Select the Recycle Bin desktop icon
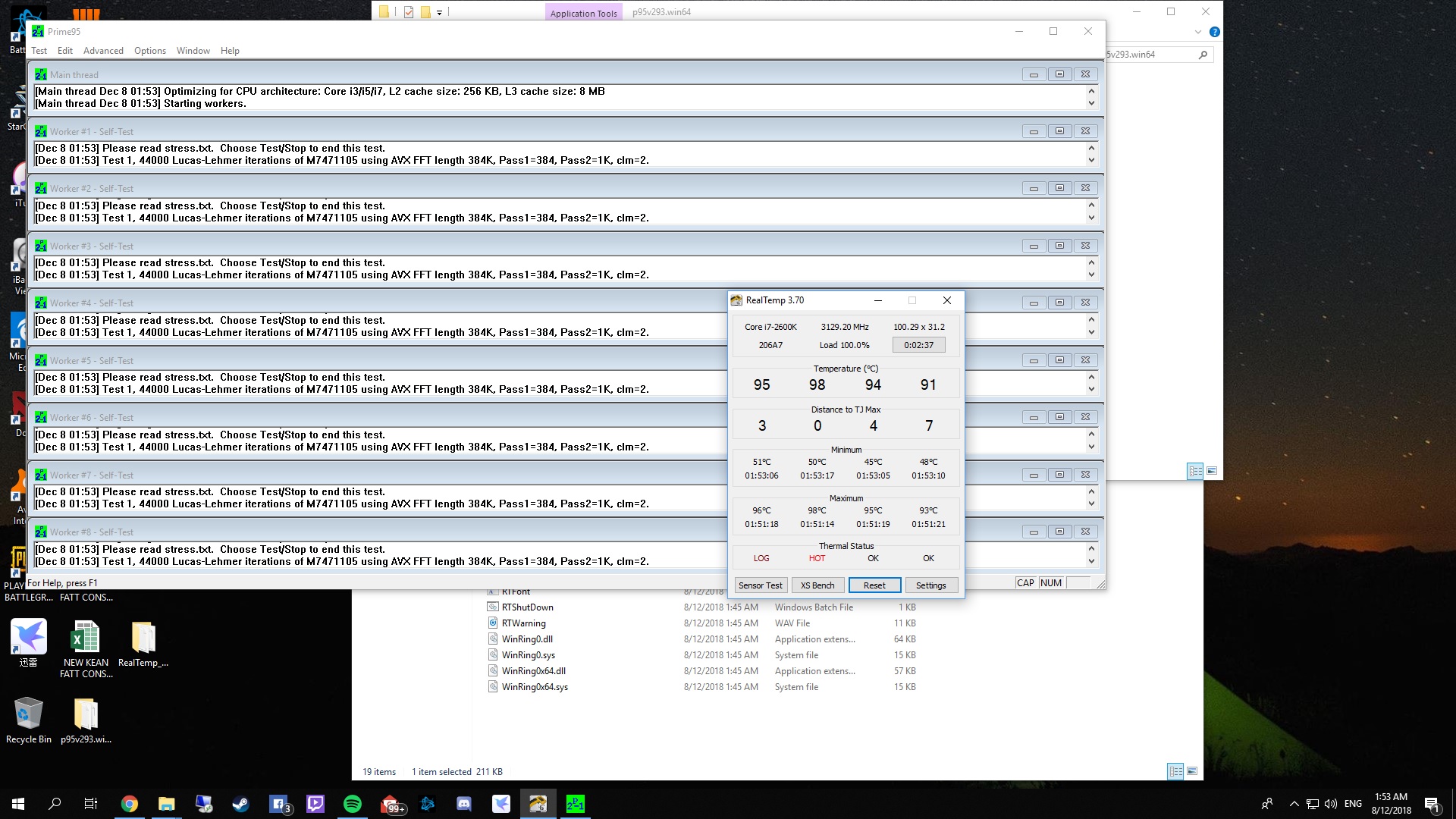This screenshot has width=1456, height=819. (x=29, y=720)
